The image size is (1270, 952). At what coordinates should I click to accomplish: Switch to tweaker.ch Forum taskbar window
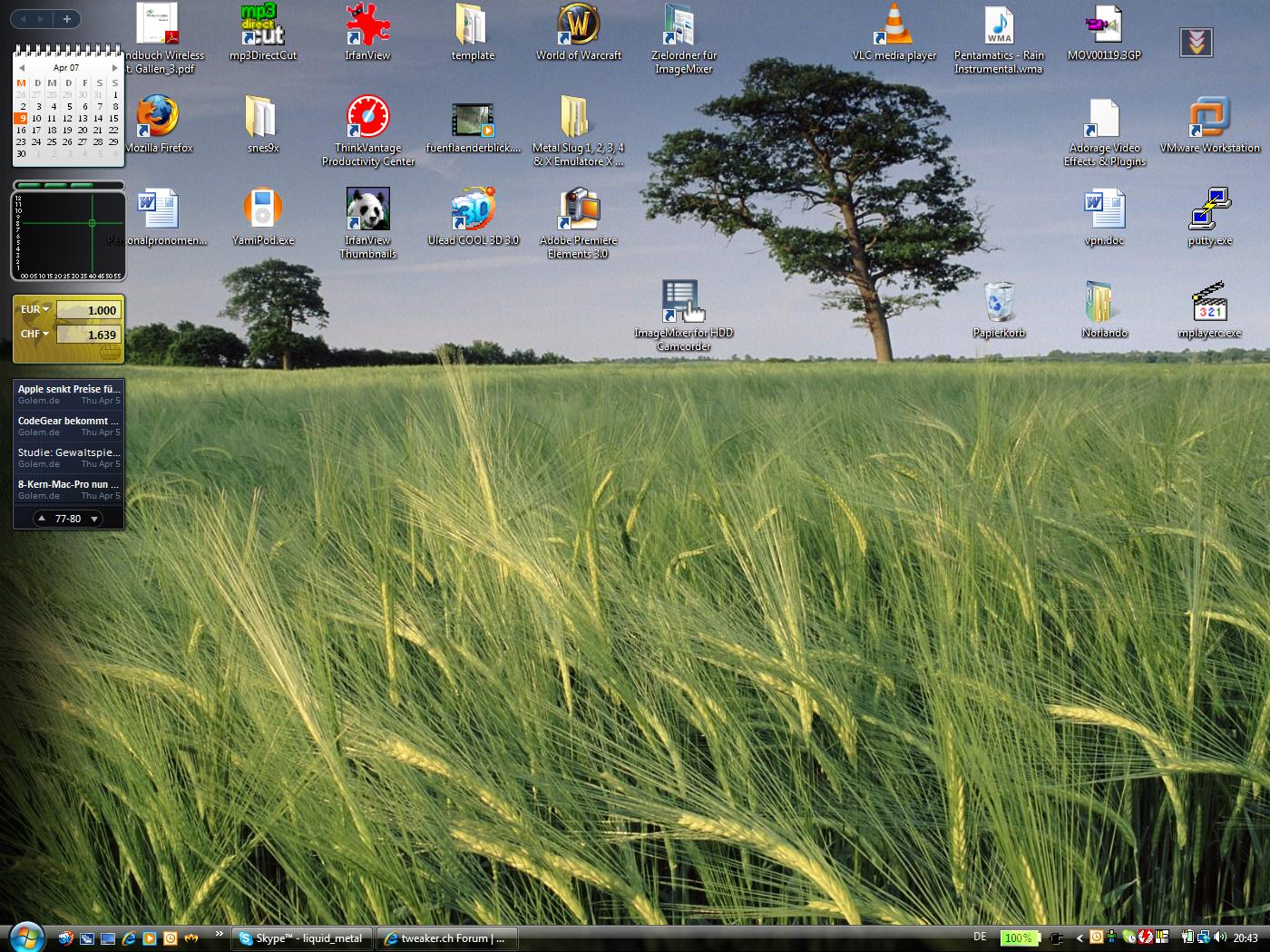[444, 938]
